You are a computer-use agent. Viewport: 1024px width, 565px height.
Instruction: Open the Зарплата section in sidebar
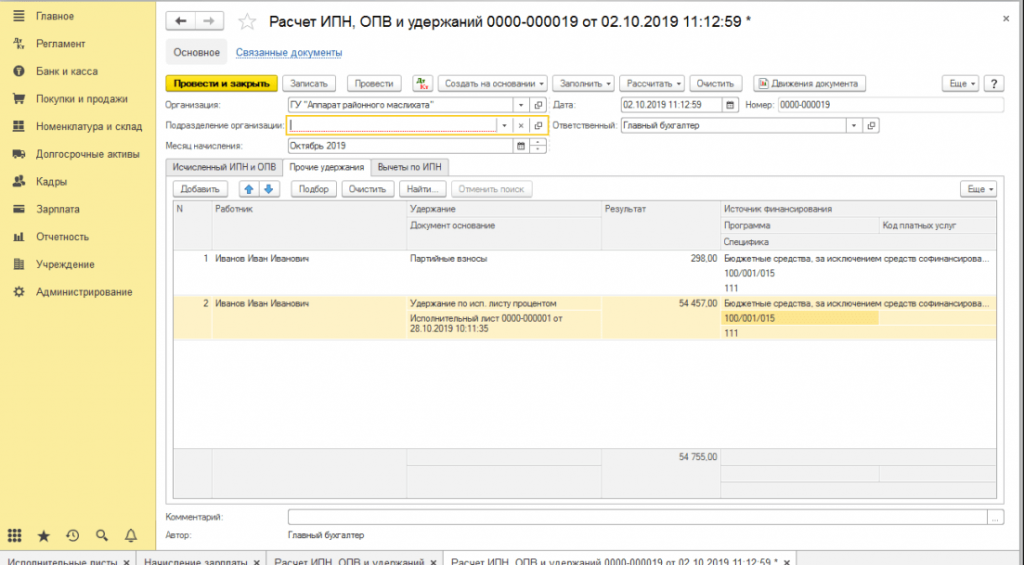pyautogui.click(x=57, y=209)
